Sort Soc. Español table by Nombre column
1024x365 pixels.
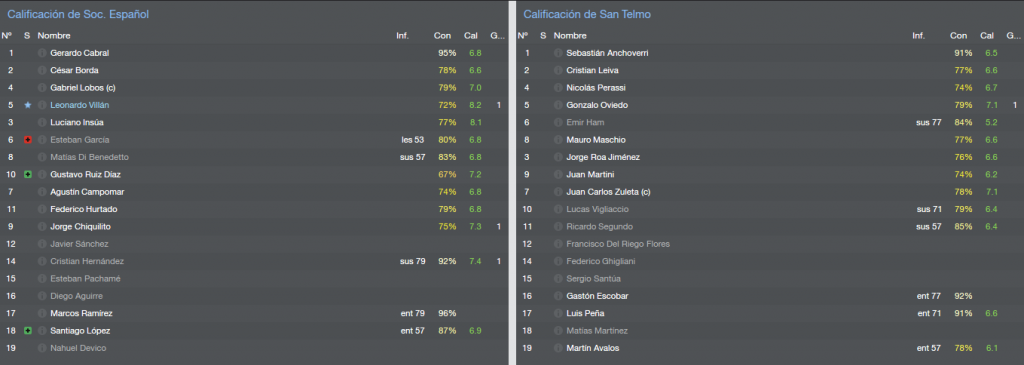tap(54, 36)
